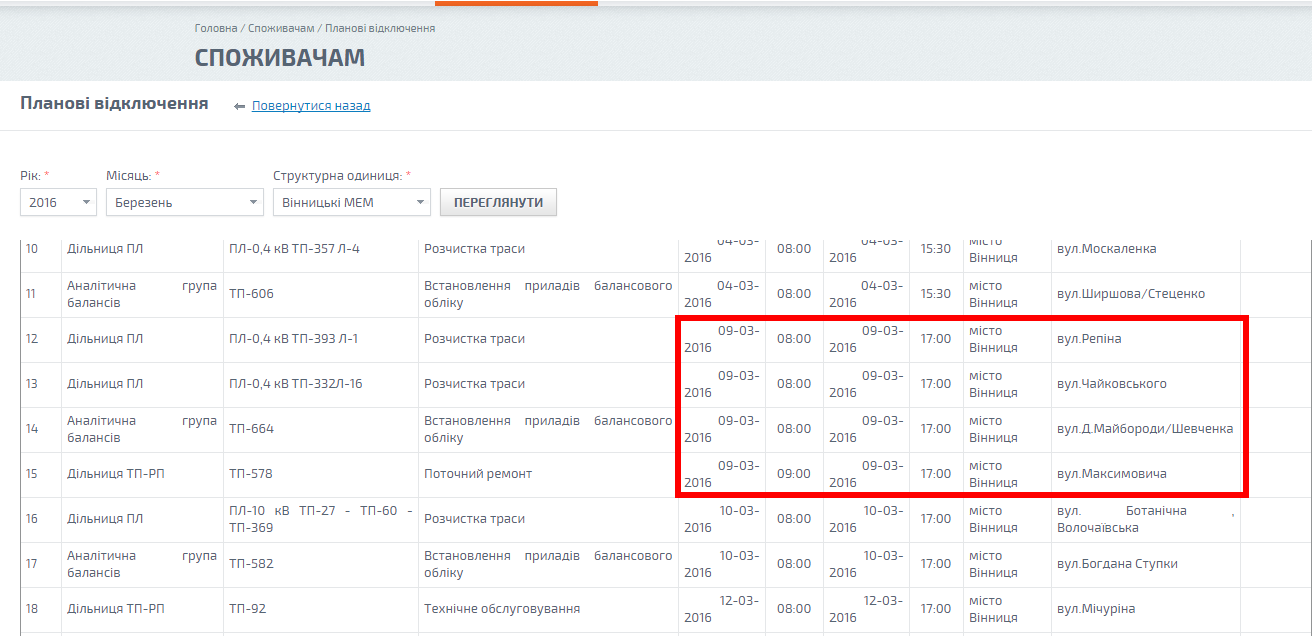Select row 15 Дільниця ТП-РП cell
Screen dimensions: 1312x636
(116, 474)
